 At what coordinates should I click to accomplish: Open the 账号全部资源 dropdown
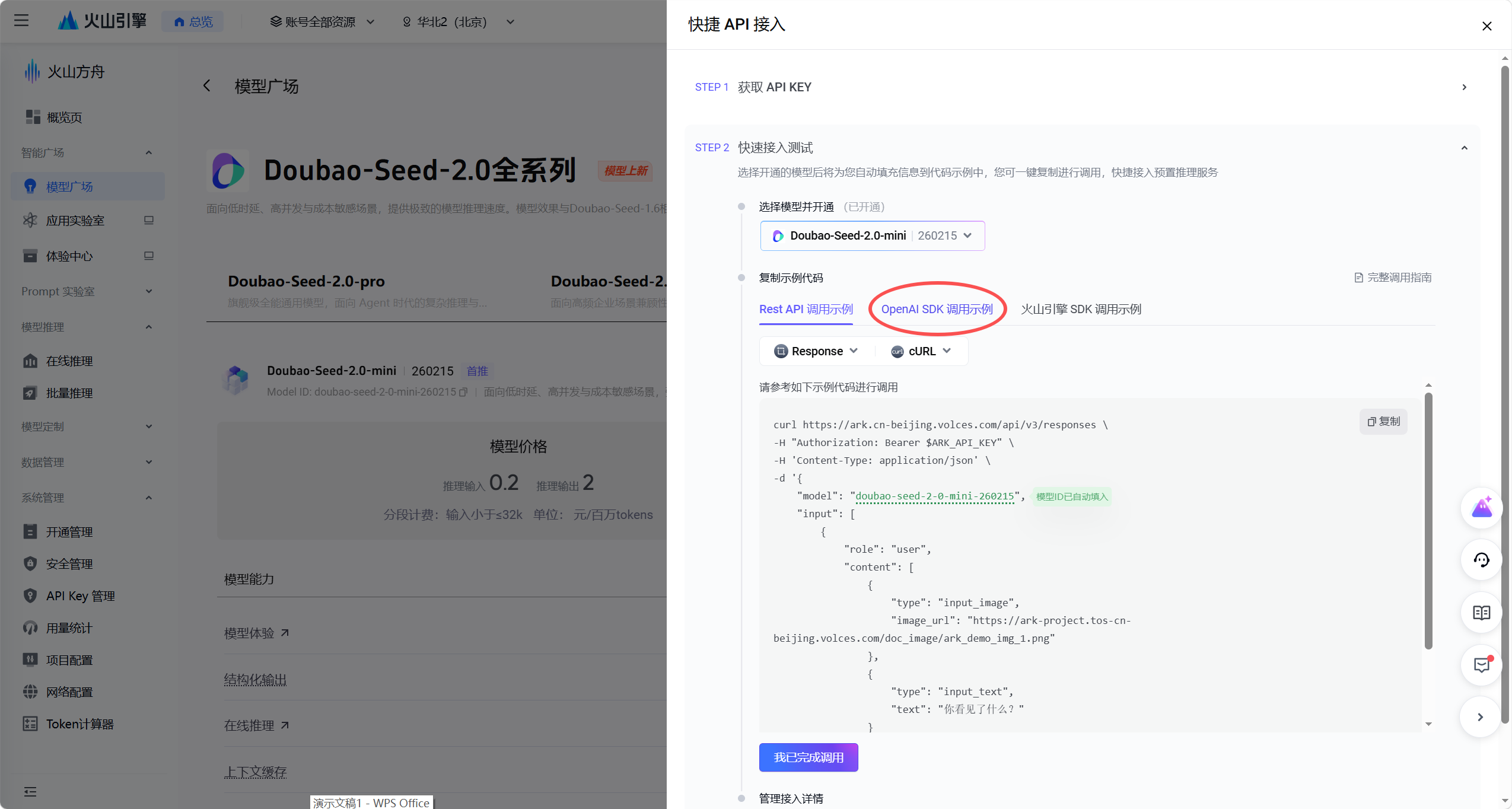pyautogui.click(x=322, y=22)
